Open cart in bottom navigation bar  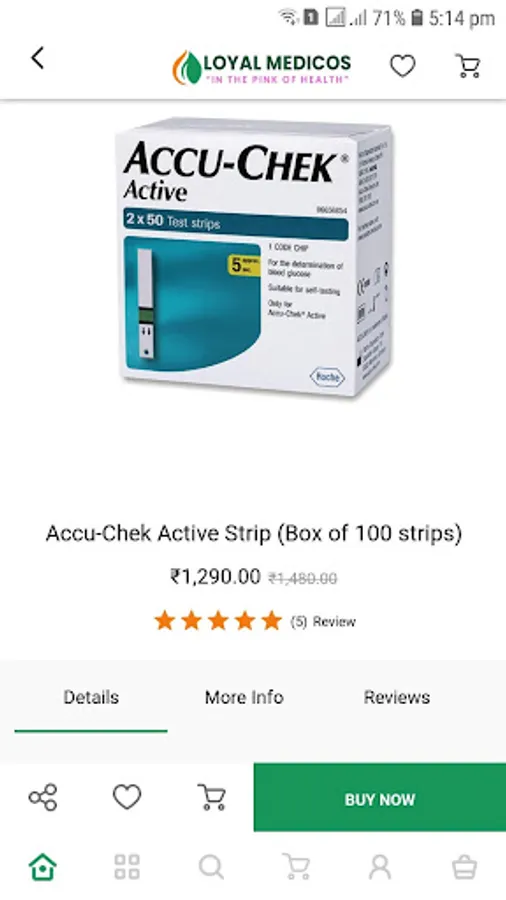coord(295,867)
